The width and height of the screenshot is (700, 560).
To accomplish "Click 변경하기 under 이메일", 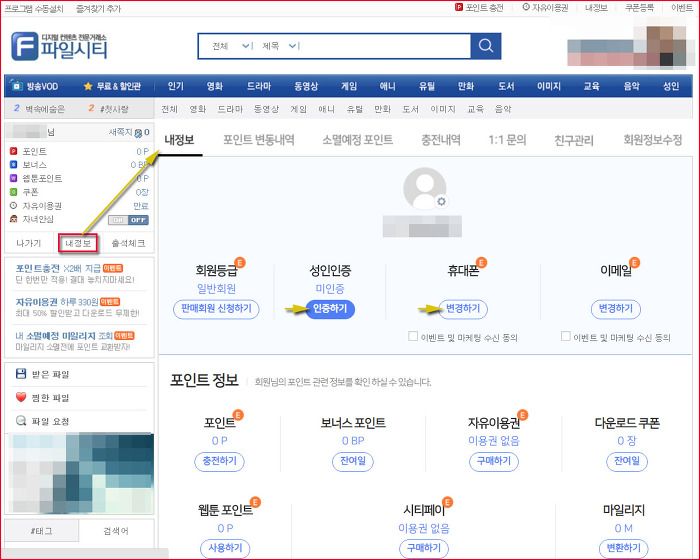I will click(616, 309).
